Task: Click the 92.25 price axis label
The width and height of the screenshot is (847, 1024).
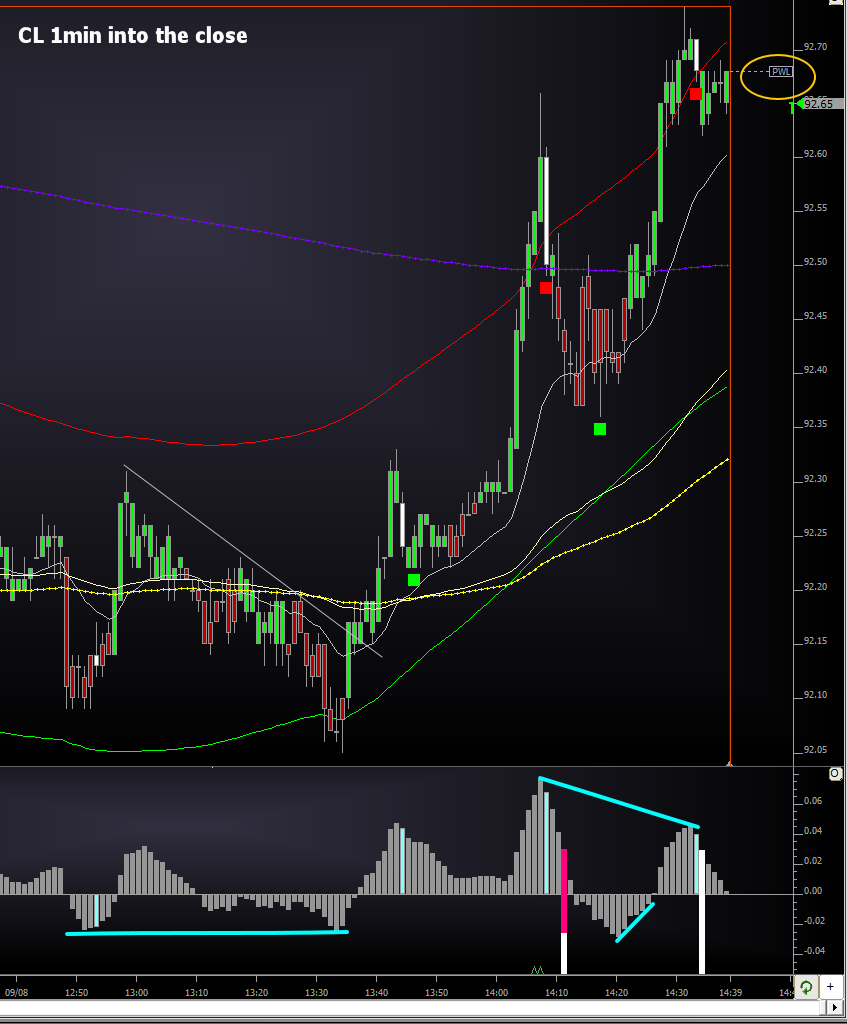Action: click(816, 533)
